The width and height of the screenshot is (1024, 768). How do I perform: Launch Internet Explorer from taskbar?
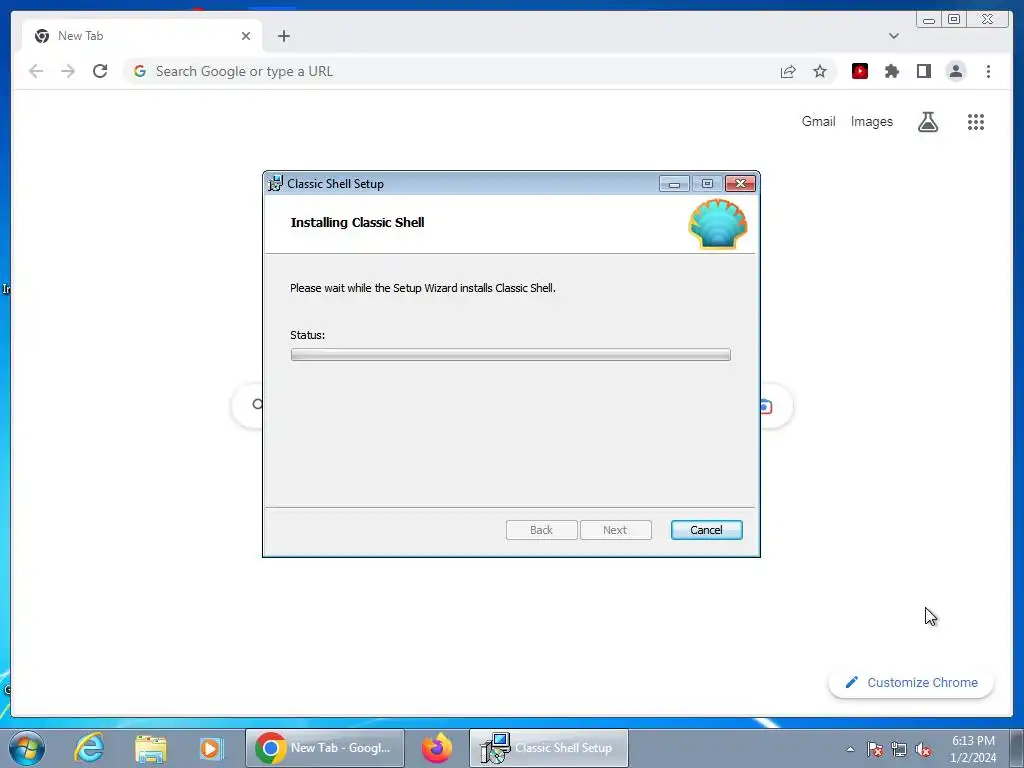click(89, 748)
